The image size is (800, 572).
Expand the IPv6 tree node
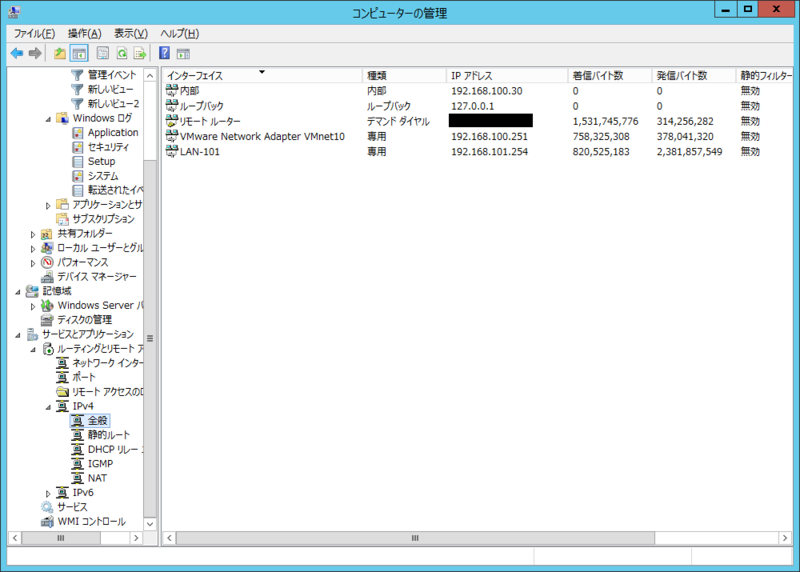48,493
